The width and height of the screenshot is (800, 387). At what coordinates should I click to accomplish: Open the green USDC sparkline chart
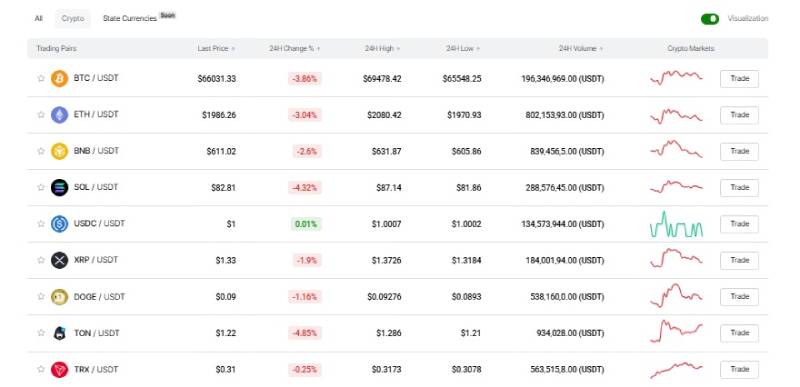(677, 224)
